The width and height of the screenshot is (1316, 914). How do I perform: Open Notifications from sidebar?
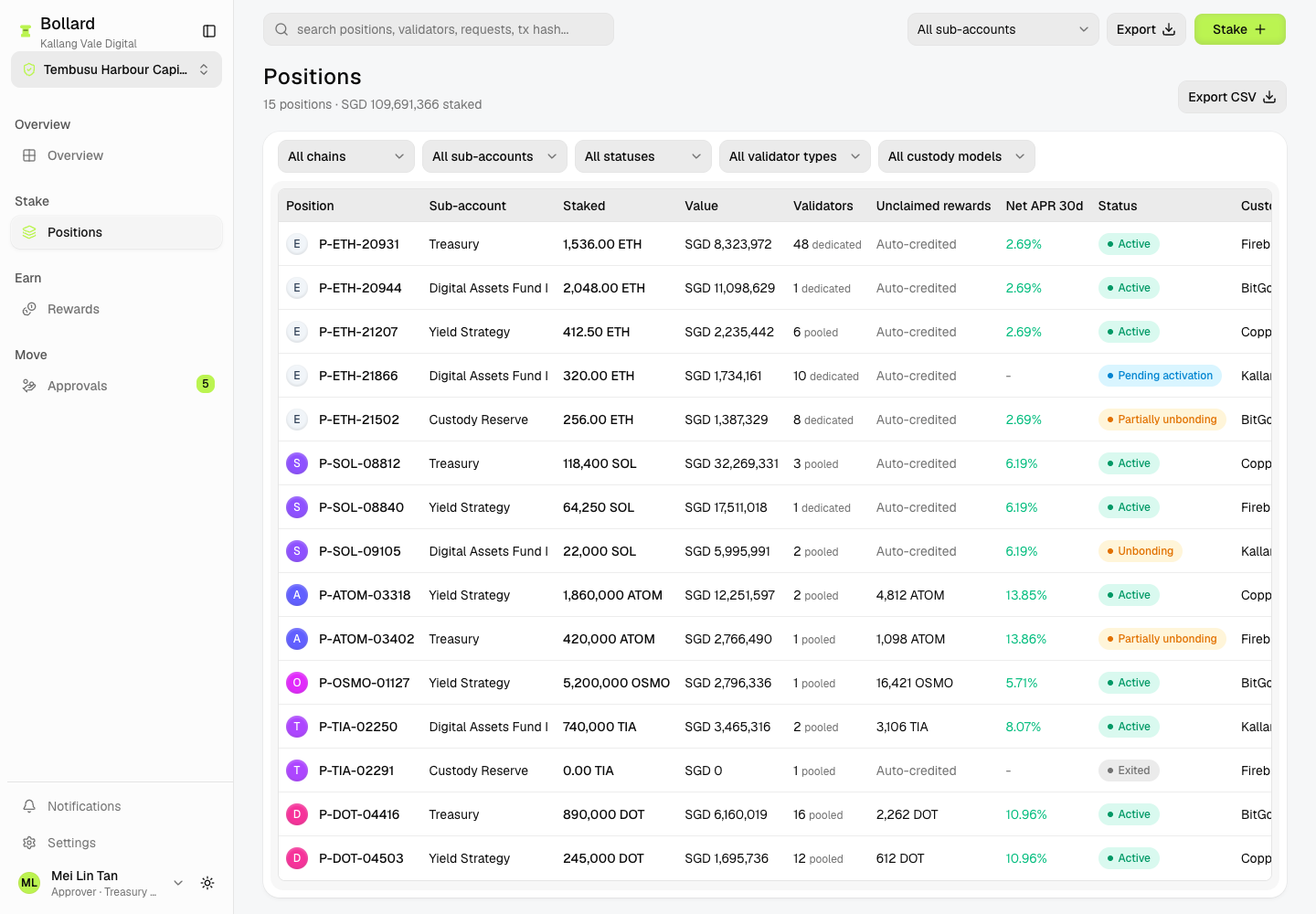tap(116, 806)
